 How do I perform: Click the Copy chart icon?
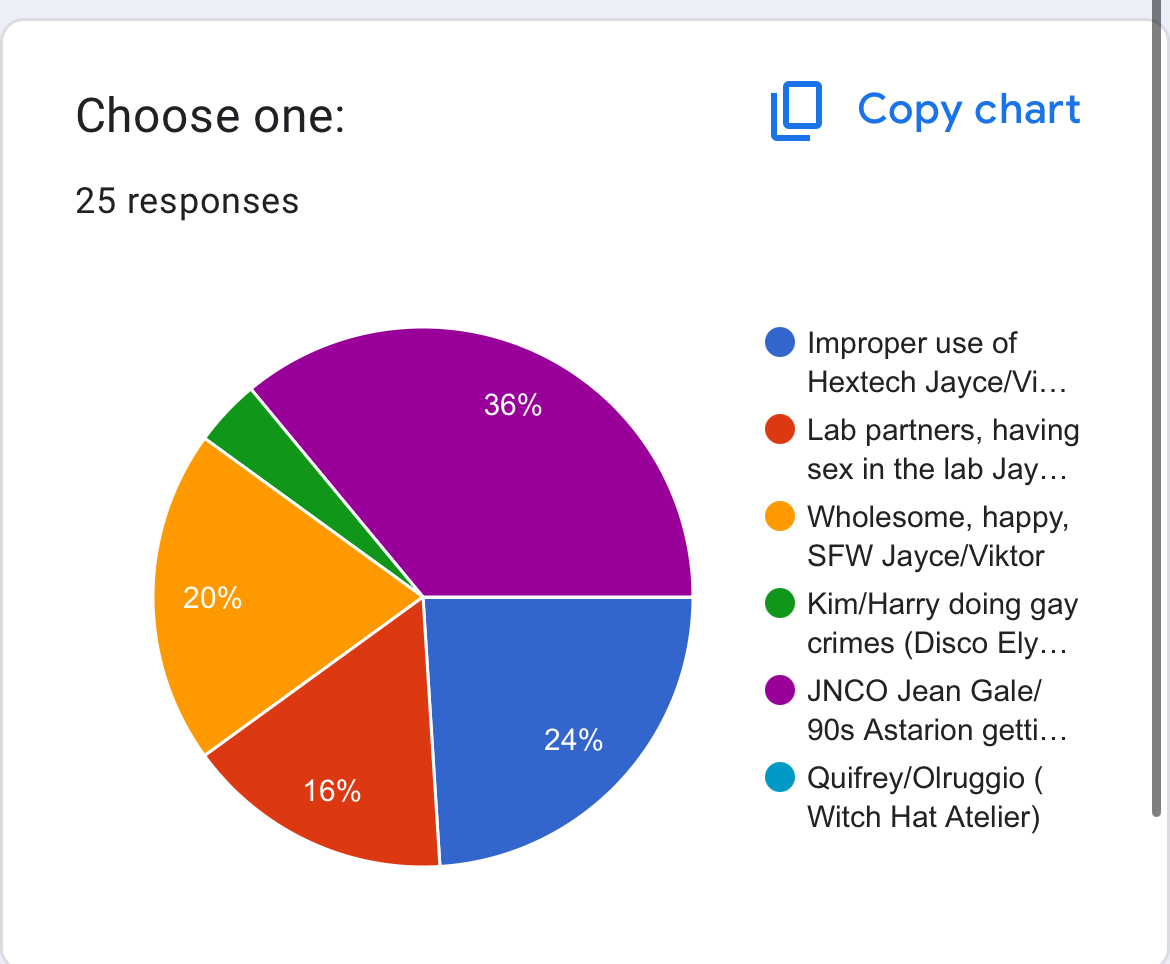point(796,111)
